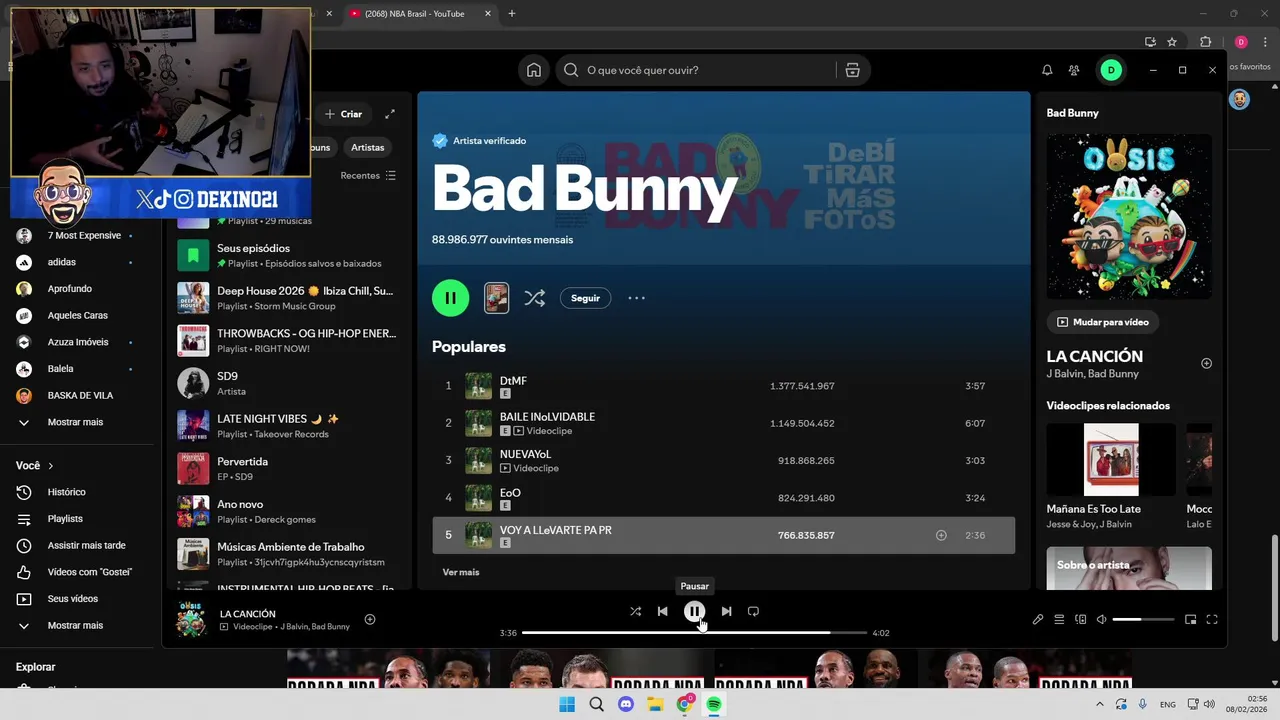
Task: Enter full screen from the player bar
Action: pos(1212,619)
